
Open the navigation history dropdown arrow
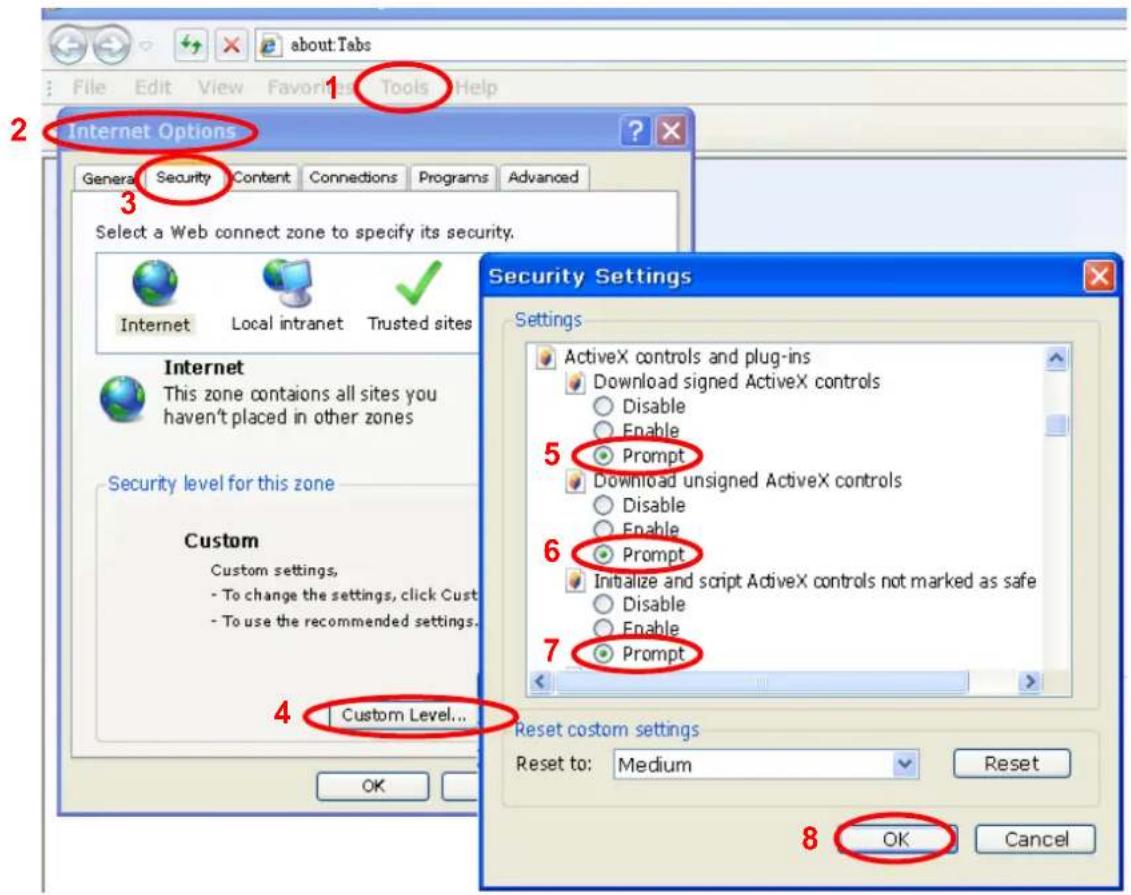(146, 45)
